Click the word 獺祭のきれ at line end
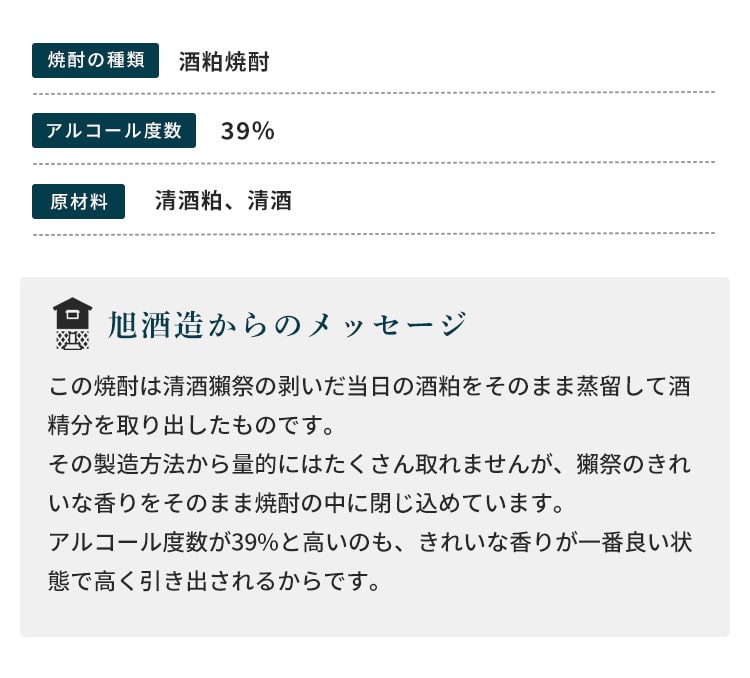The height and width of the screenshot is (678, 750). coord(634,464)
